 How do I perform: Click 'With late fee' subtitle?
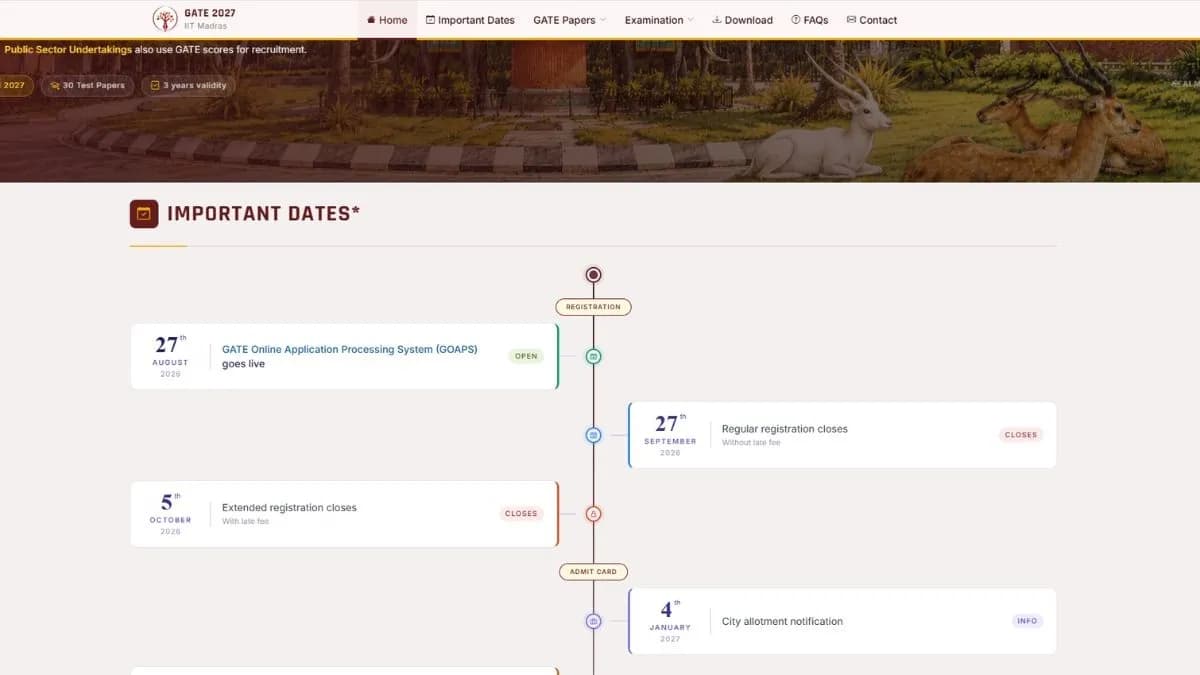pos(245,522)
